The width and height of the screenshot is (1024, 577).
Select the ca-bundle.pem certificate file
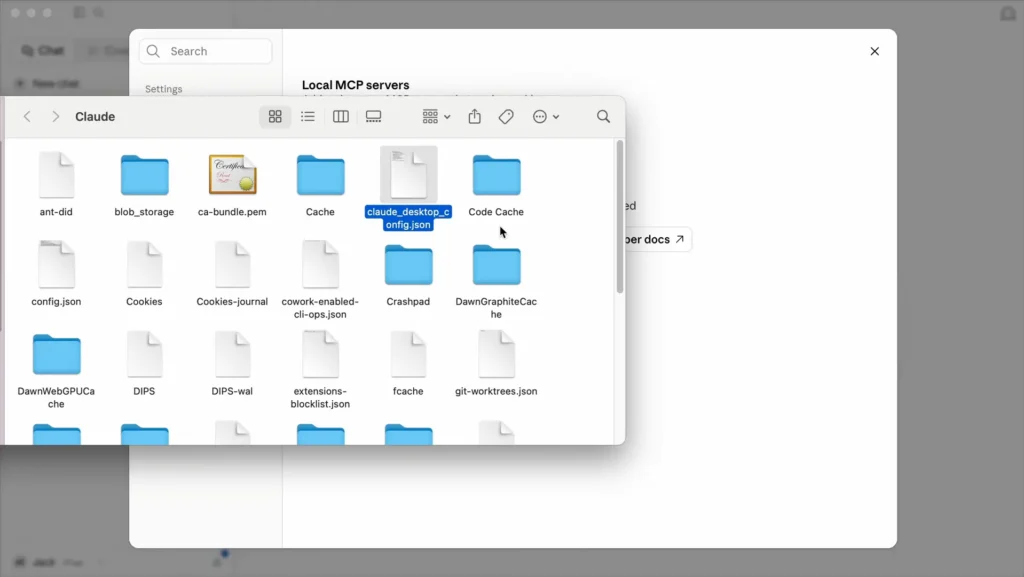click(232, 186)
